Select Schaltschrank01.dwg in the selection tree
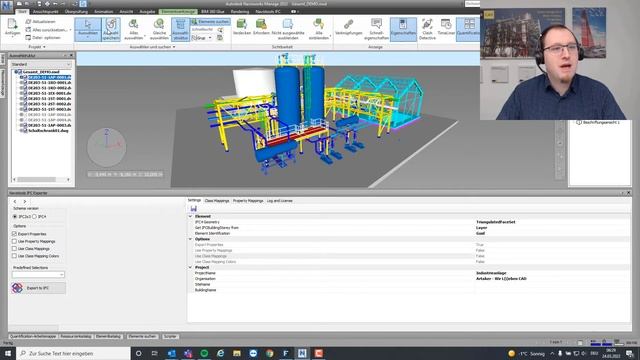The width and height of the screenshot is (640, 360). pyautogui.click(x=48, y=131)
